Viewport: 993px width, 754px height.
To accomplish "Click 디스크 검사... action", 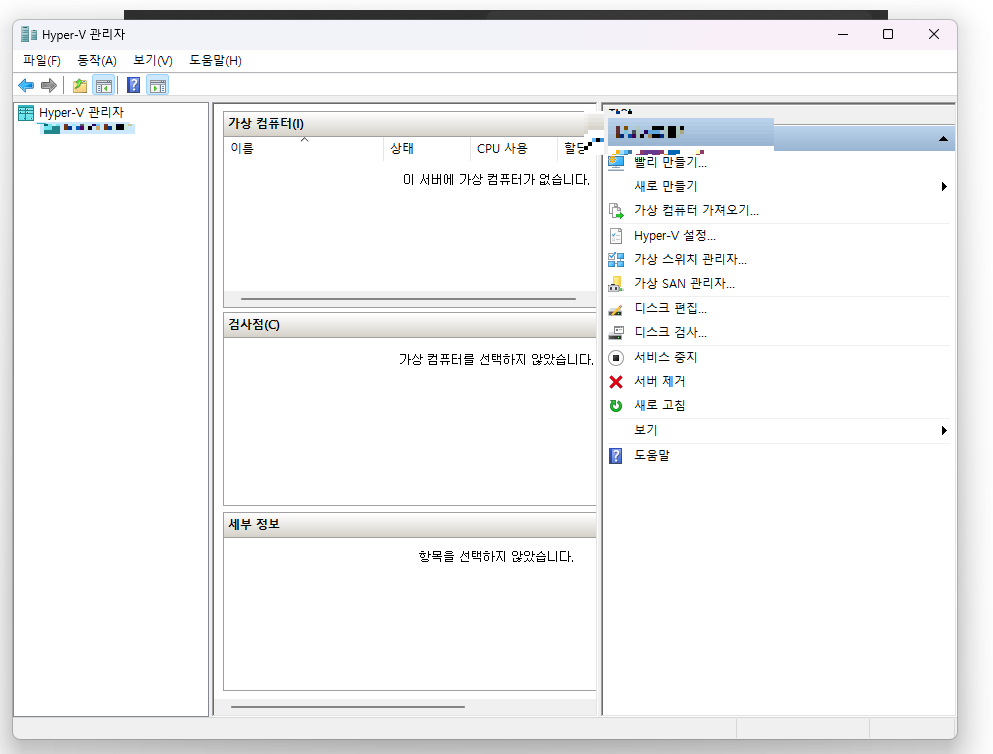I will click(671, 333).
